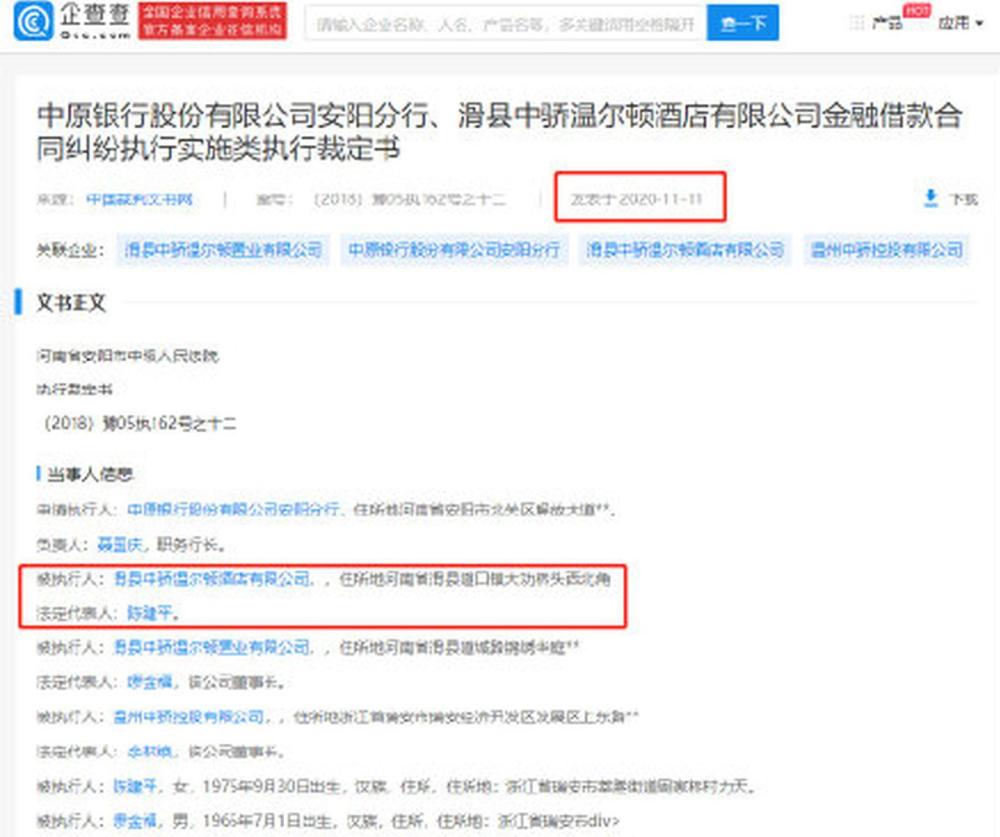Select 滑县中骄温尔顿置业有限公司 related company tag
The image size is (1000, 837).
pos(223,249)
